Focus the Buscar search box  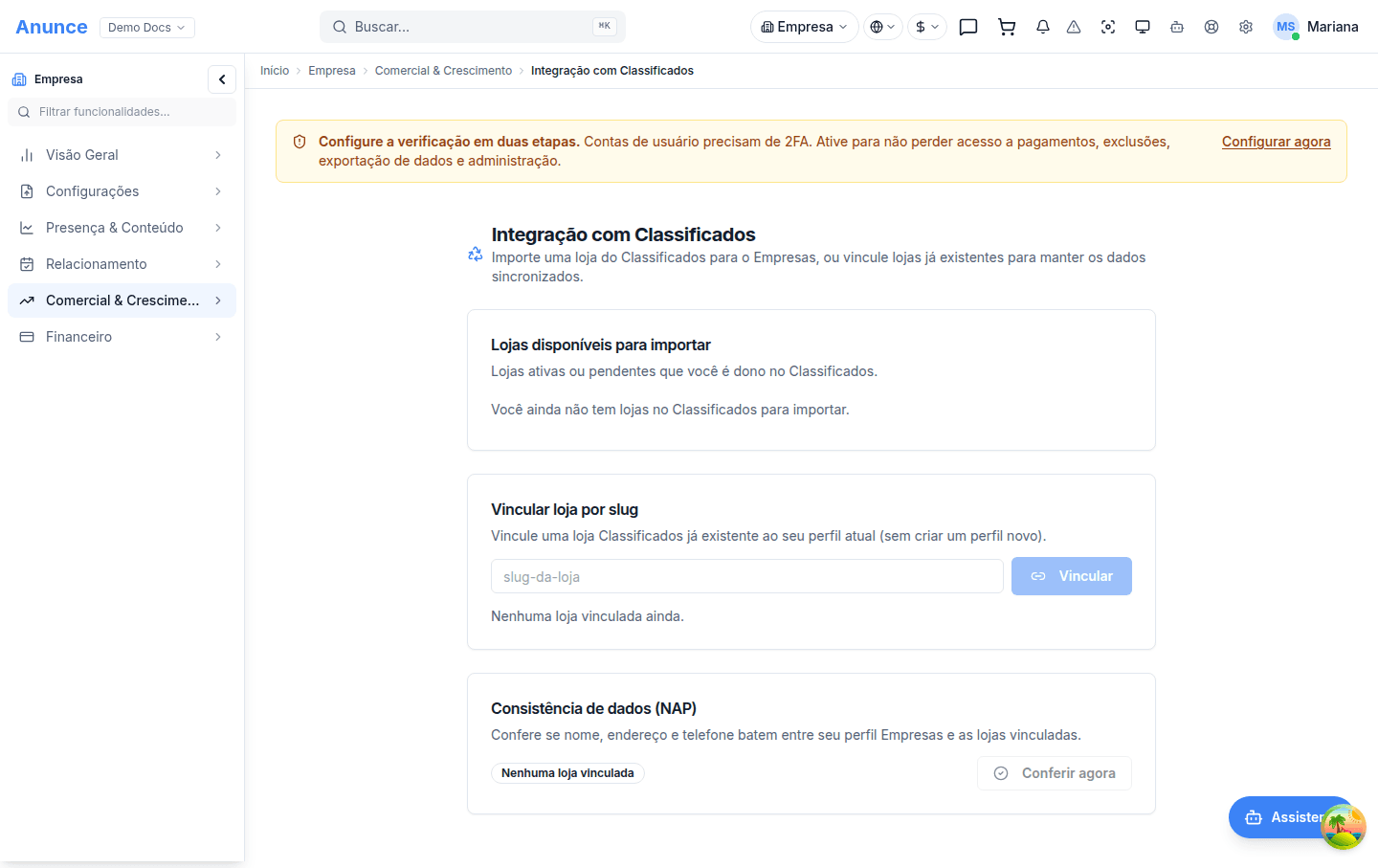click(473, 27)
